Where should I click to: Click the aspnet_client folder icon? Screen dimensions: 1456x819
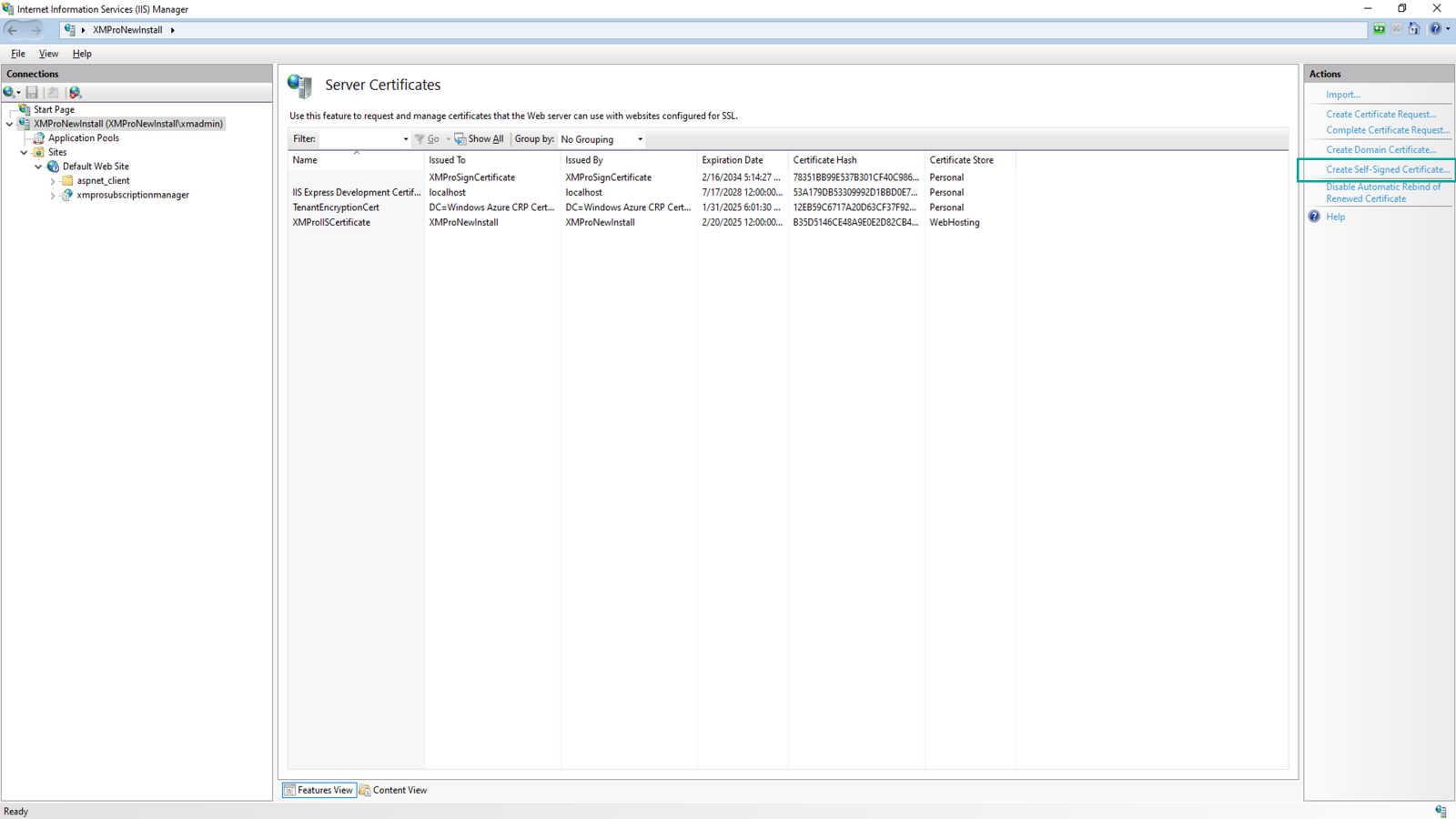[67, 181]
